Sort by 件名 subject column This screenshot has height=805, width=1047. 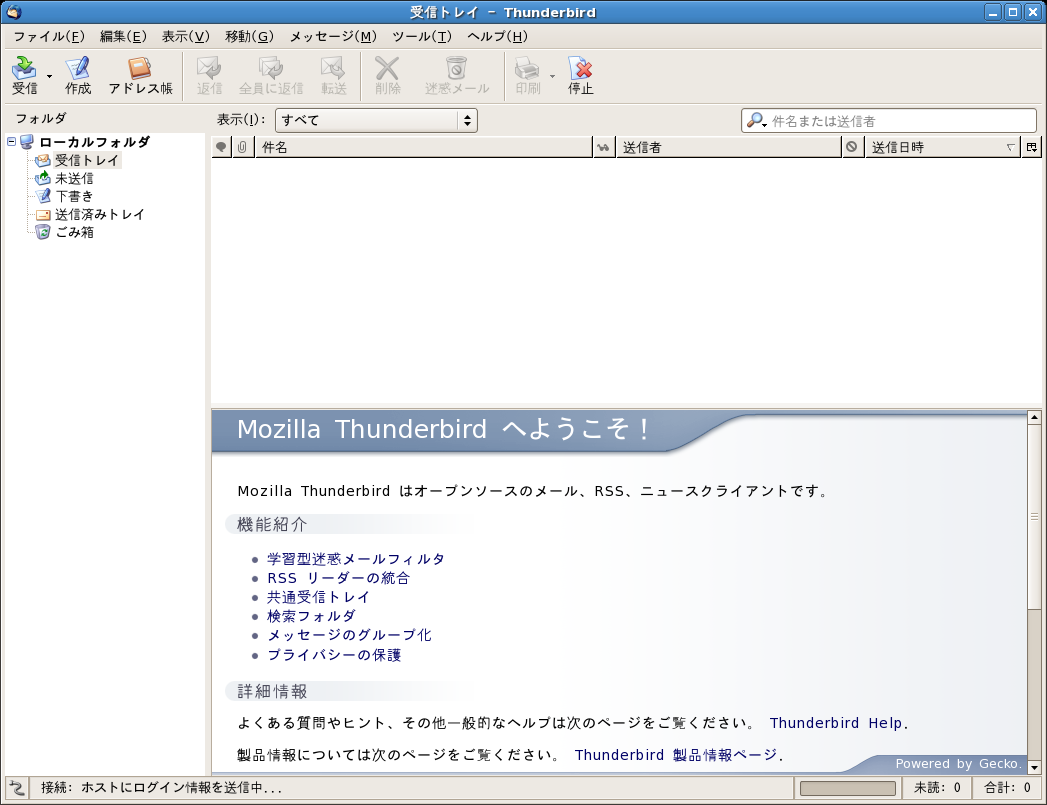[x=423, y=147]
